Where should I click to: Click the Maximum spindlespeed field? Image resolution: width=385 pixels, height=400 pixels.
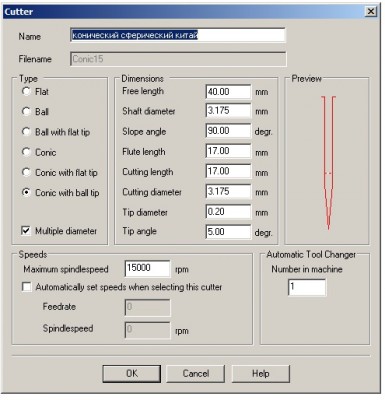click(147, 269)
